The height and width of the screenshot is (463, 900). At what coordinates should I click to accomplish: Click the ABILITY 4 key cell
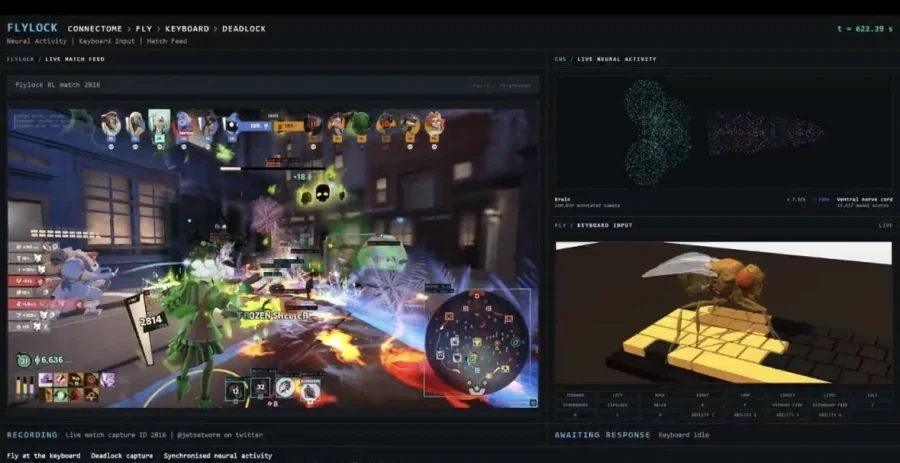tap(829, 415)
